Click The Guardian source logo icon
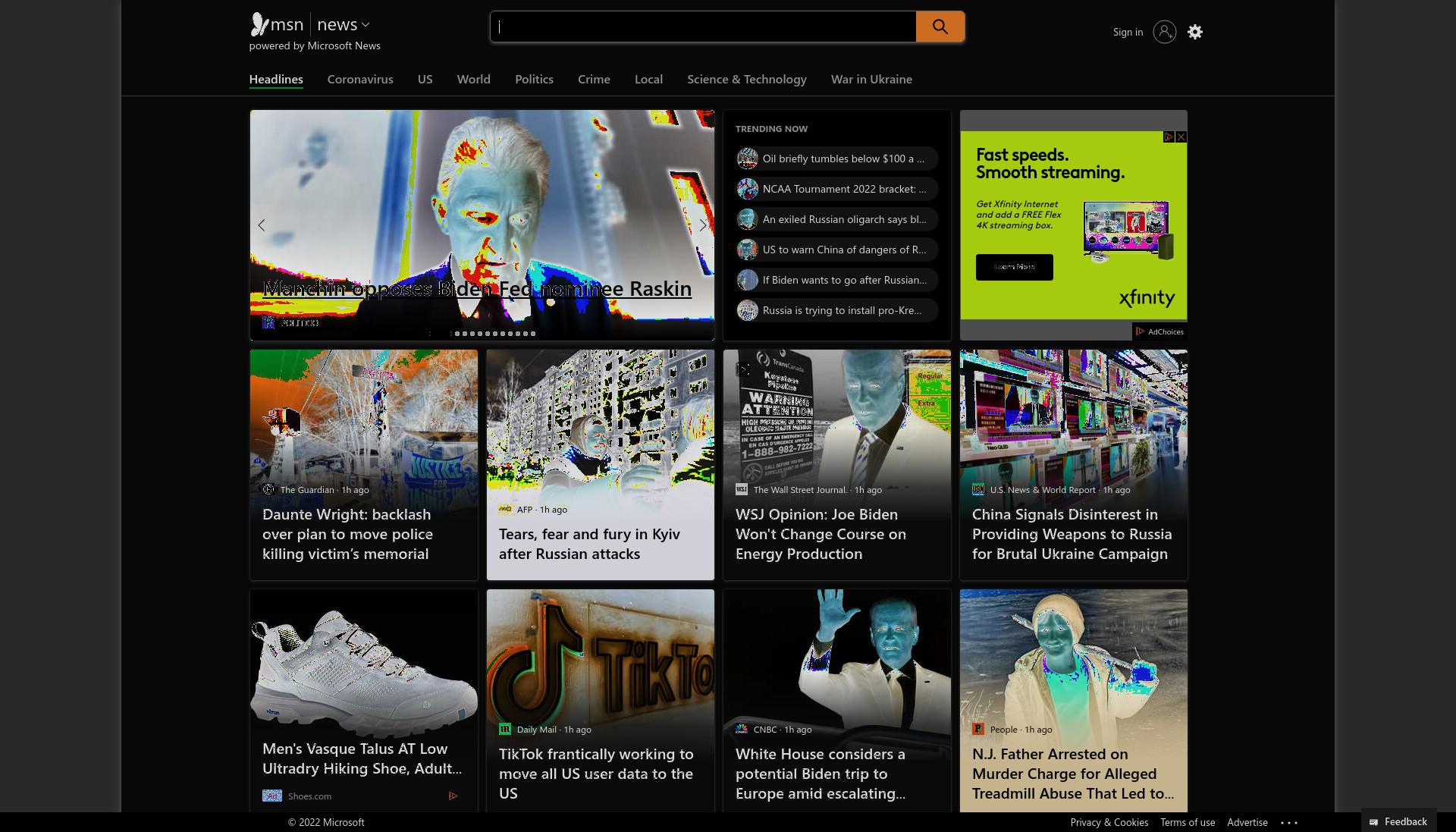1456x832 pixels. pos(268,490)
